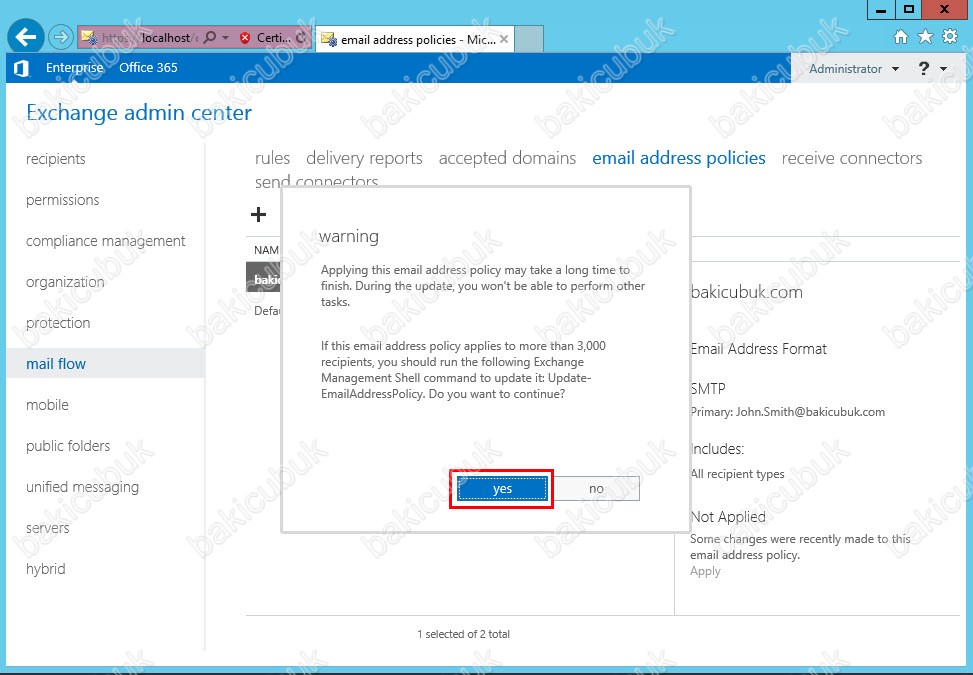Click Primary: John.Smith@bakicubuk.com text
Viewport: 973px width, 675px height.
click(787, 412)
